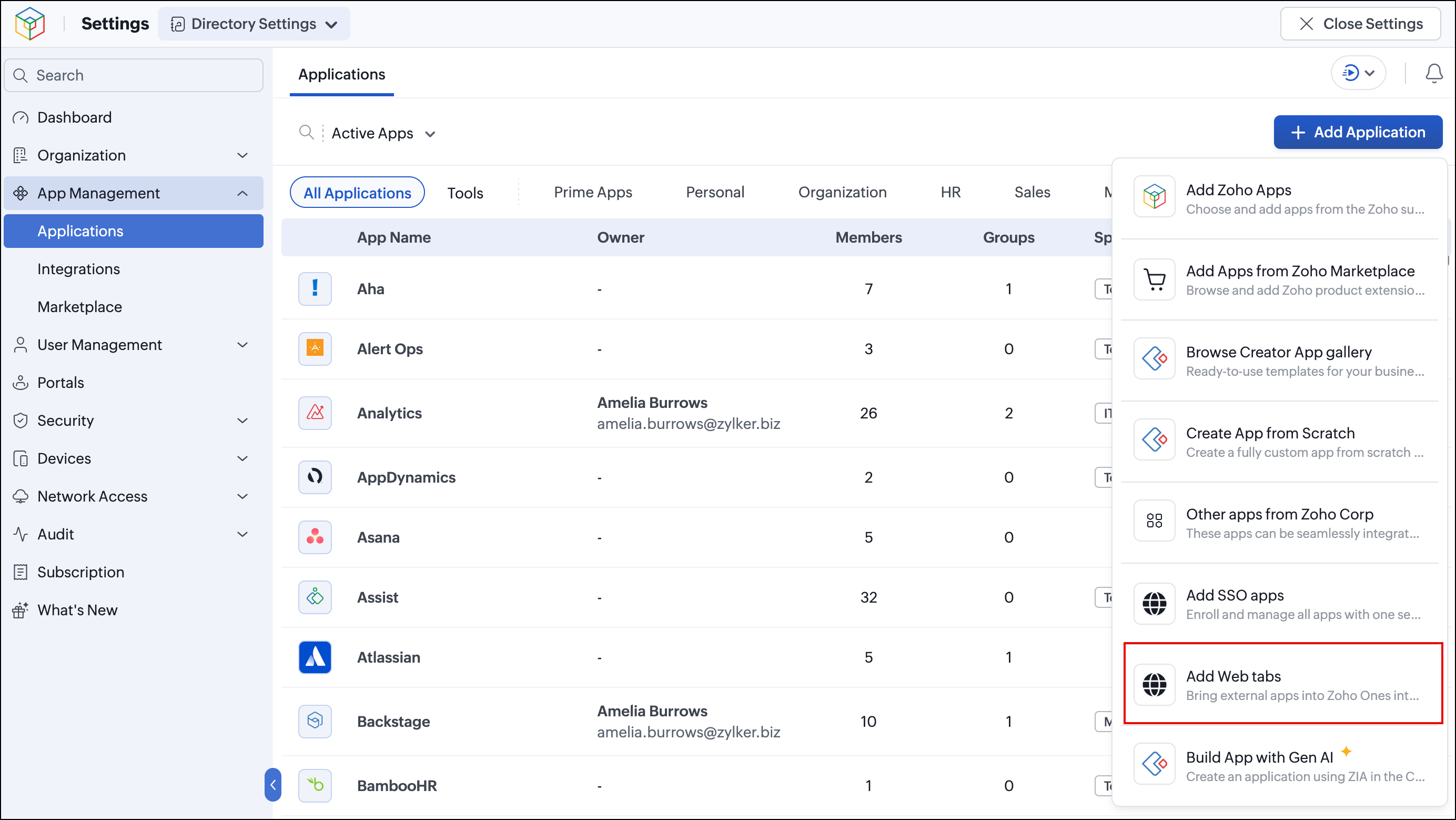This screenshot has width=1456, height=820.
Task: Click the notification bell icon
Action: (1433, 73)
